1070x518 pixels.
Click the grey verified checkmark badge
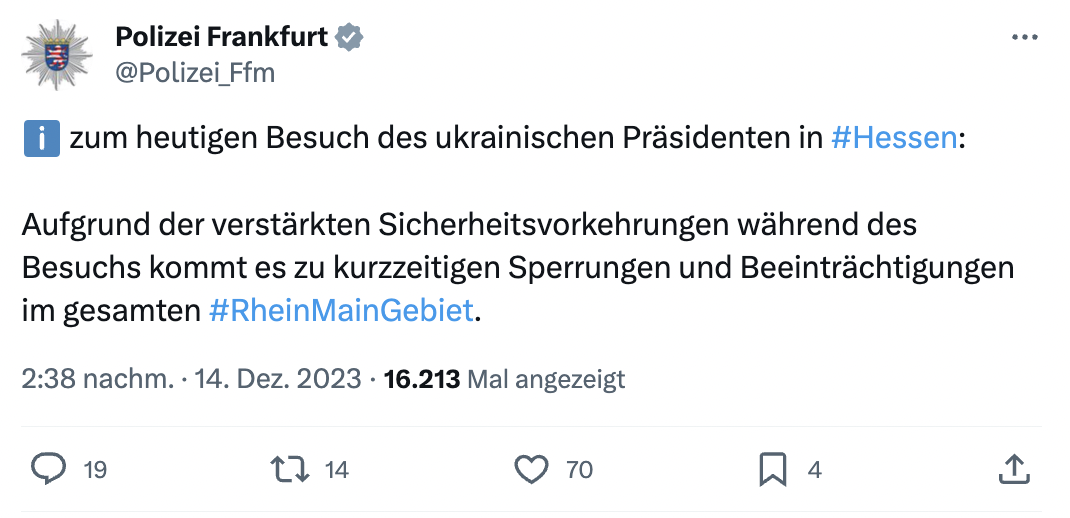point(349,37)
